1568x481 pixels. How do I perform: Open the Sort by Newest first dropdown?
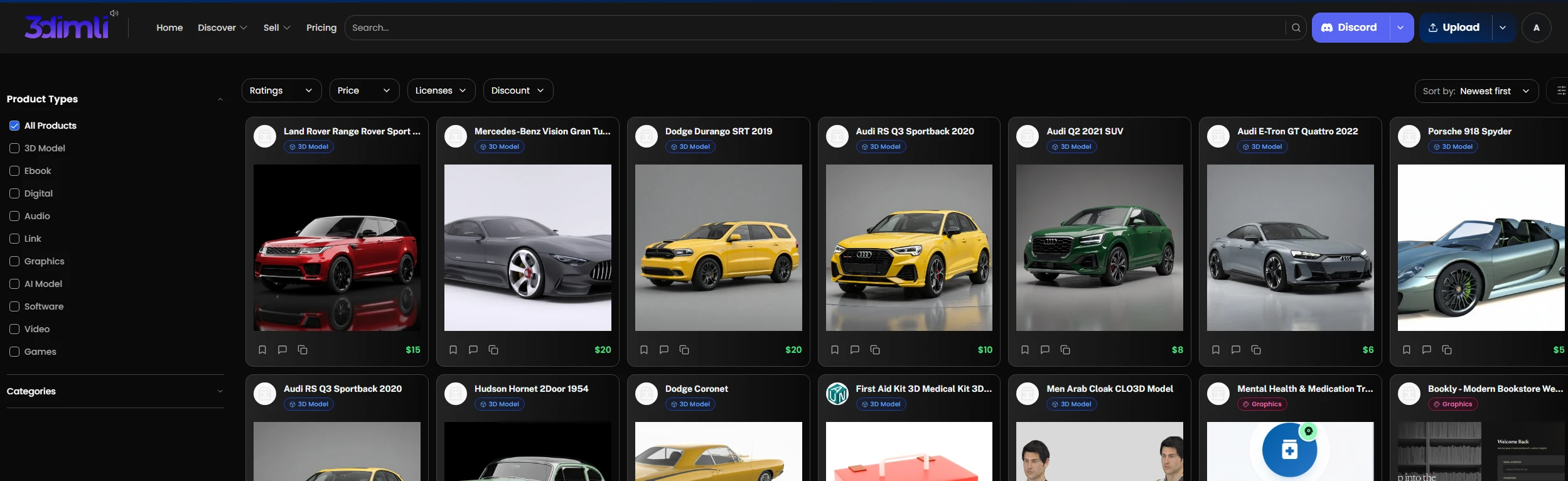(1476, 91)
